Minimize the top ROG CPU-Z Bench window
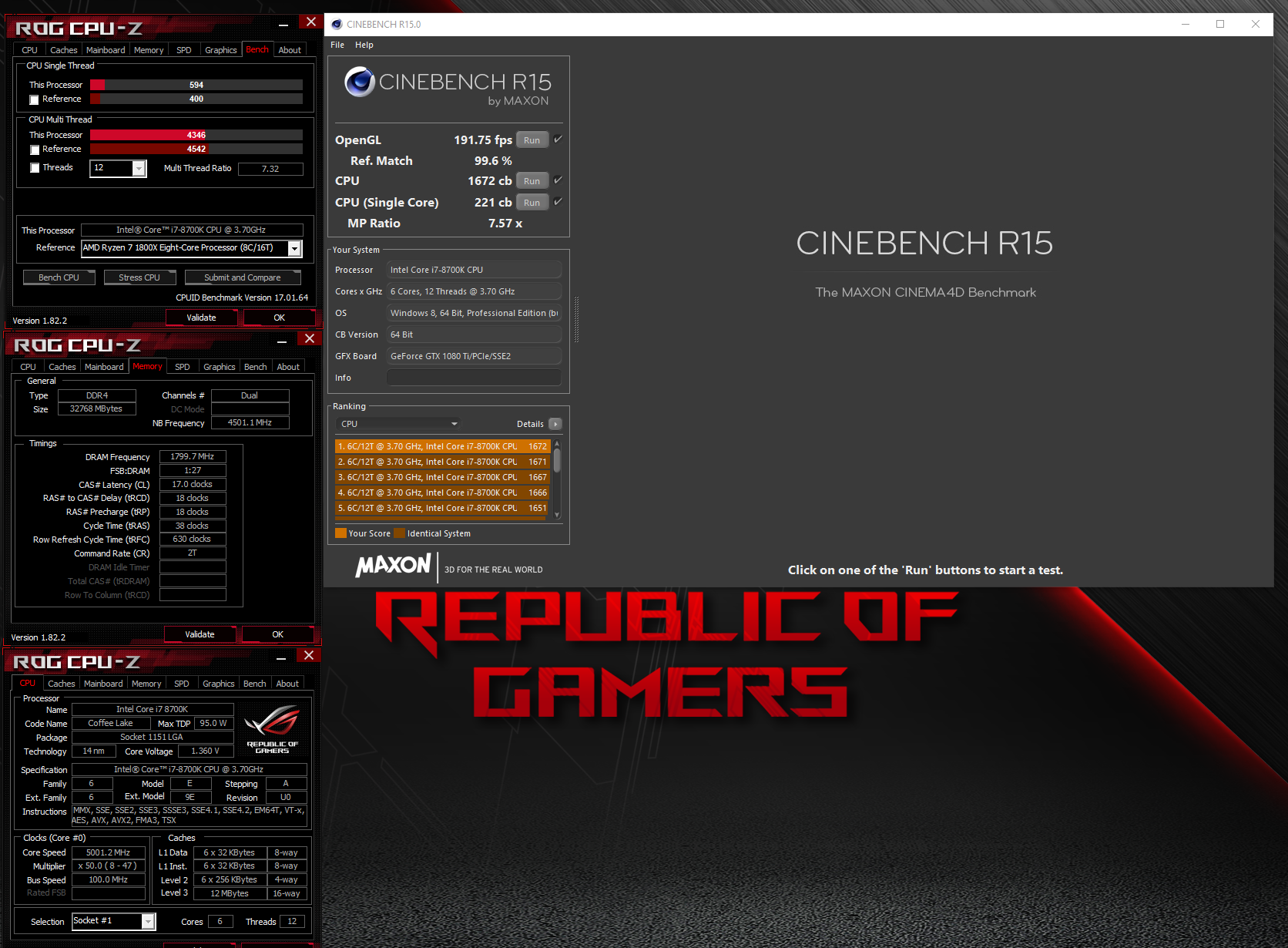The height and width of the screenshot is (948, 1288). [x=283, y=25]
